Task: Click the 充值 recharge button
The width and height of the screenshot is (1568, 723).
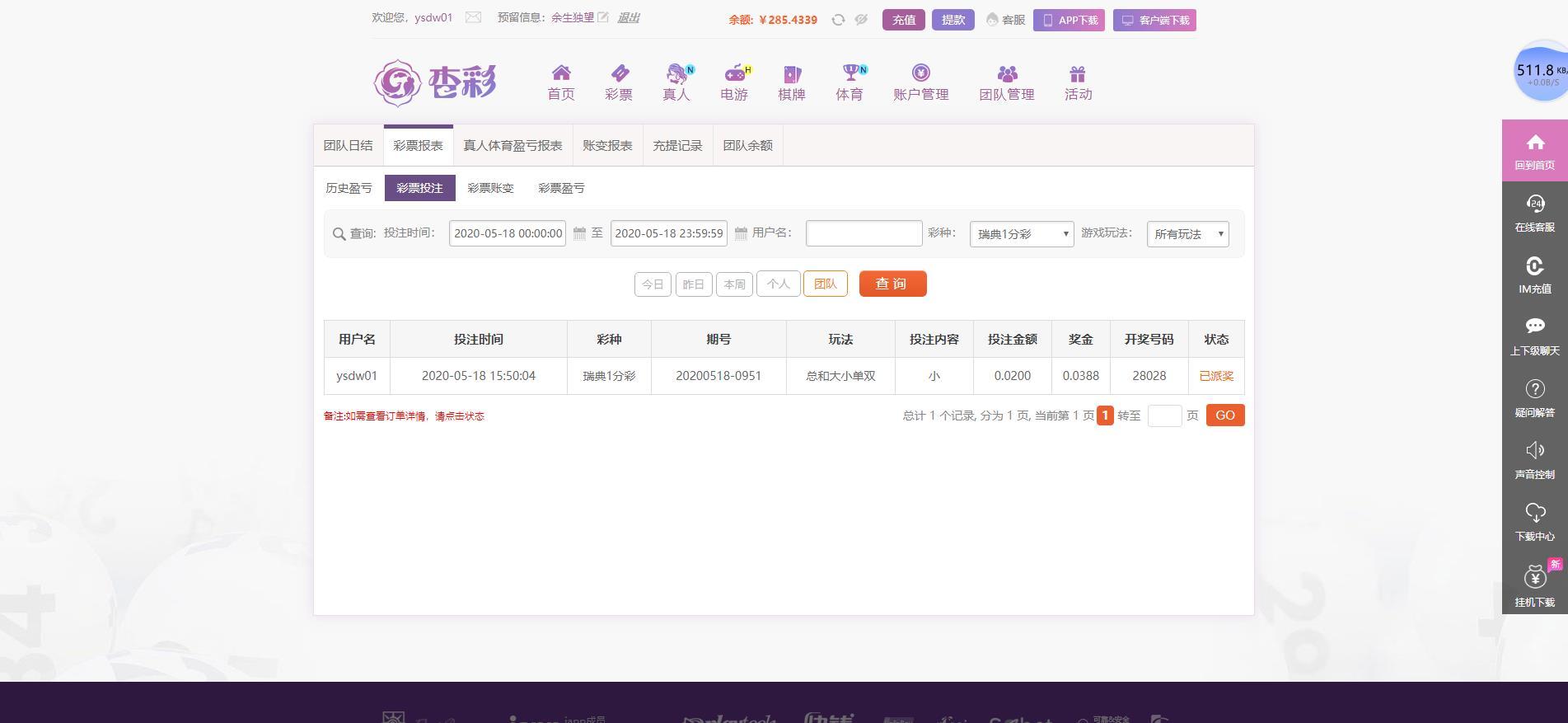Action: (904, 20)
